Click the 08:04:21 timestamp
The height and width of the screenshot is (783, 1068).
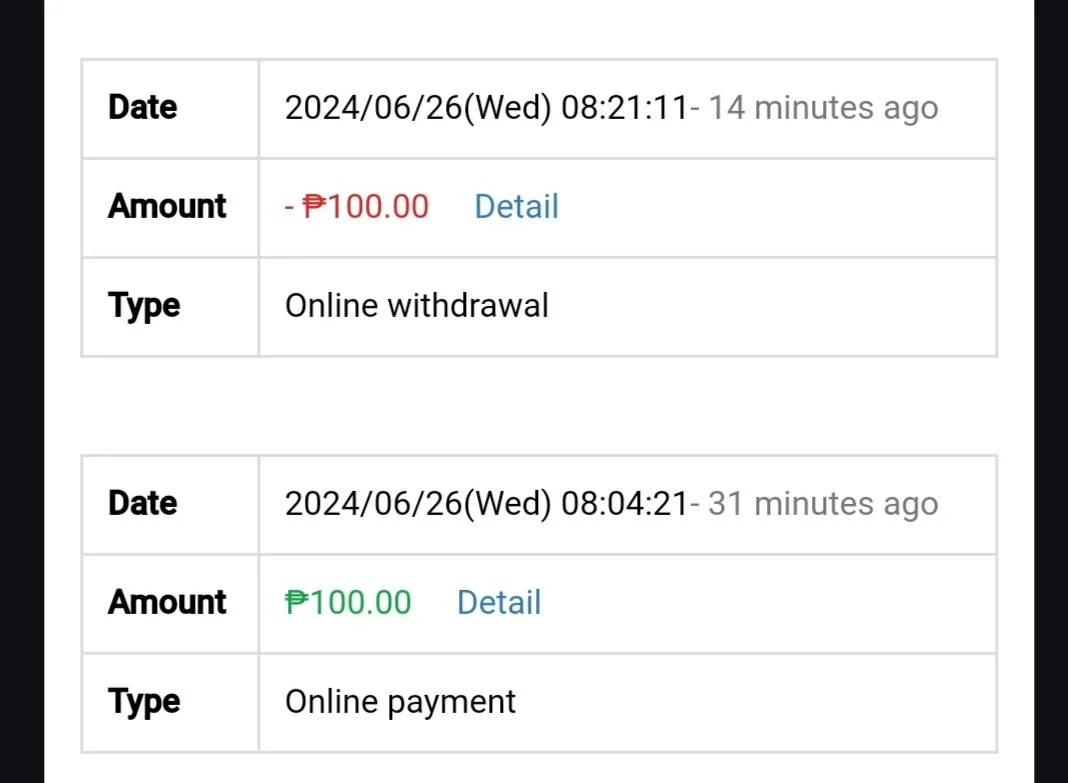tap(625, 504)
